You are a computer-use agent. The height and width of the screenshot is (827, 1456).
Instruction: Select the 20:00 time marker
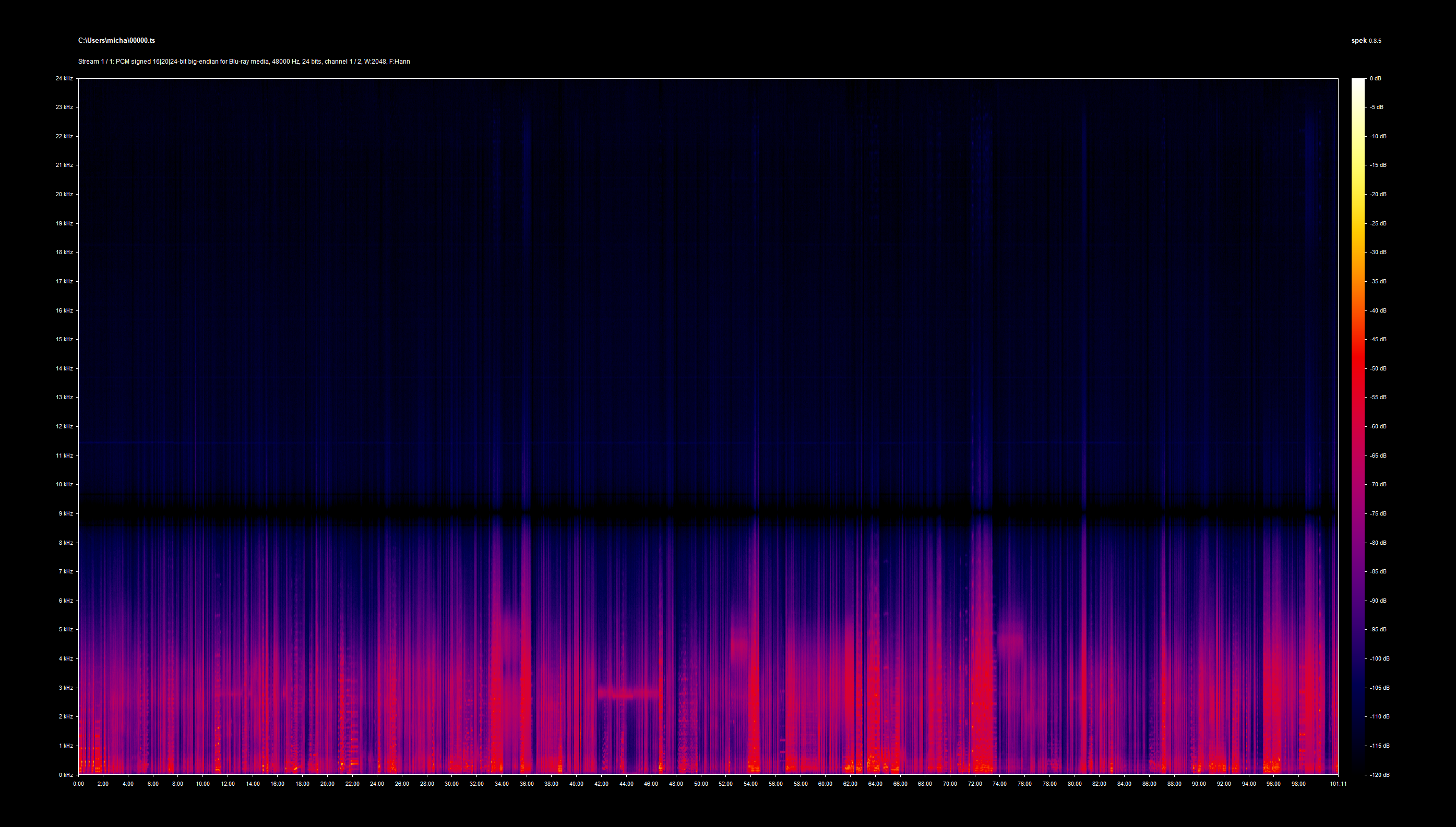[x=327, y=784]
